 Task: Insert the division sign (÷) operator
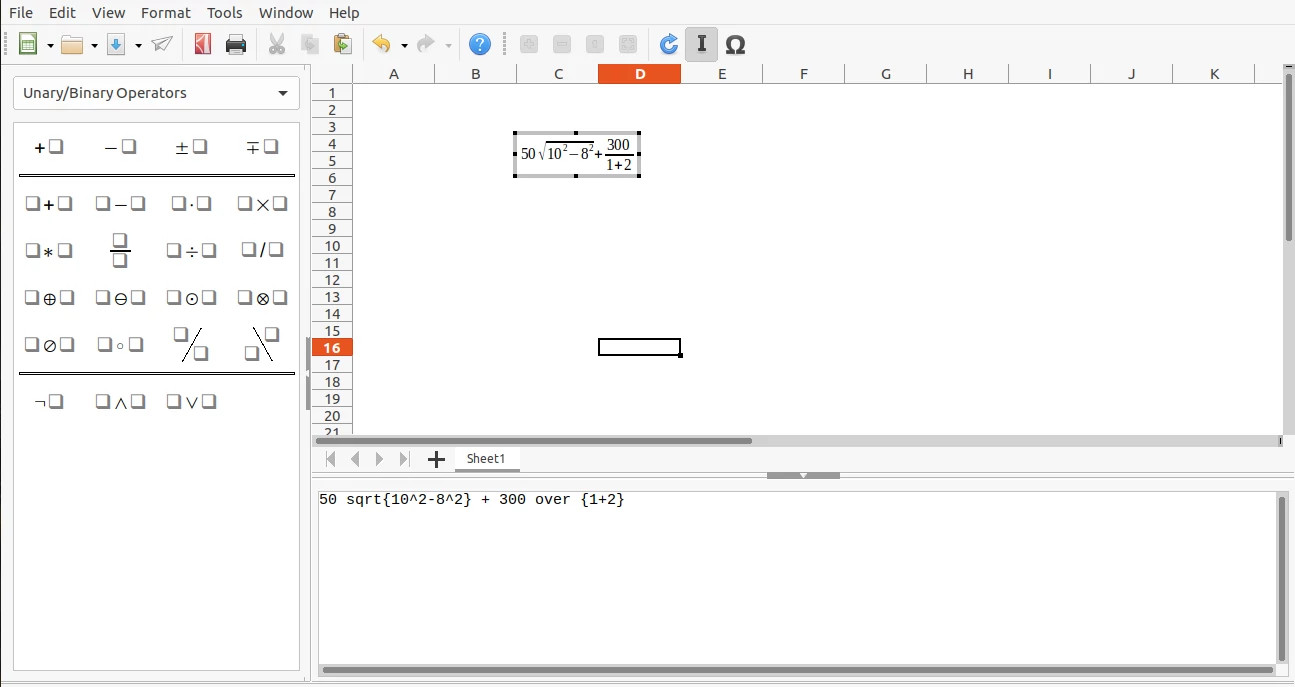(x=191, y=250)
